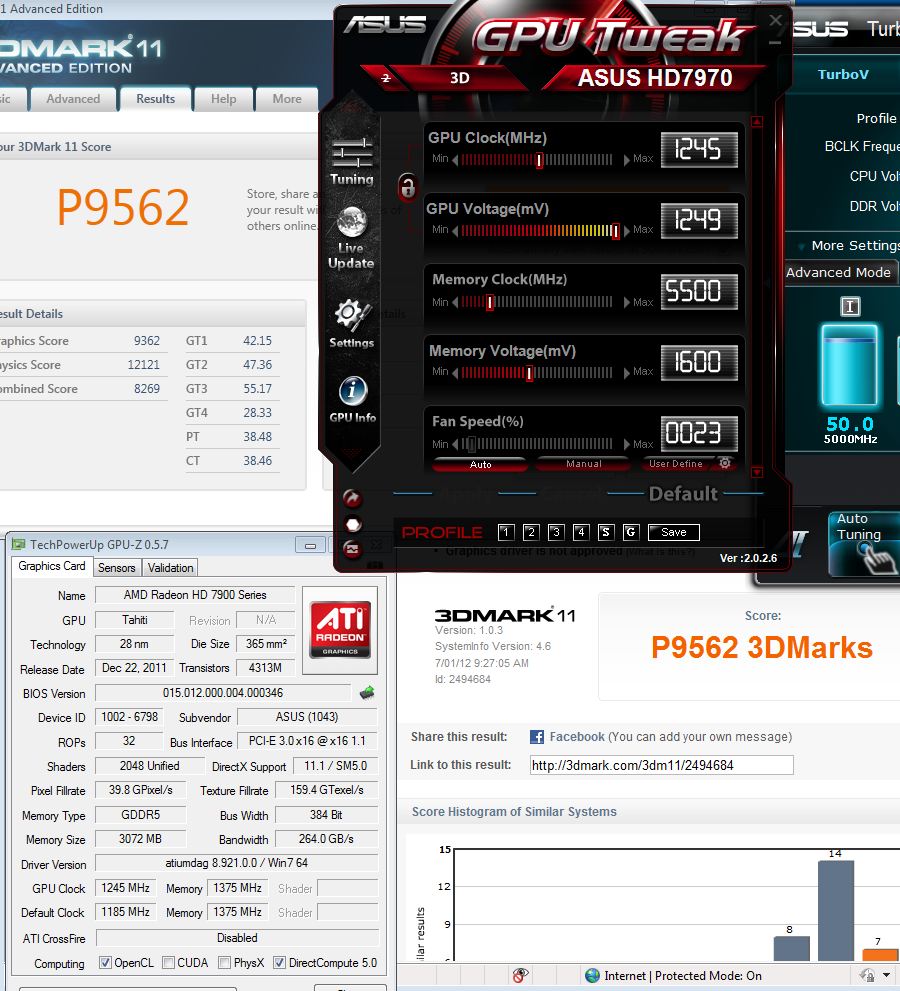
Task: Click the Memory Clock slider handle
Action: click(x=489, y=303)
